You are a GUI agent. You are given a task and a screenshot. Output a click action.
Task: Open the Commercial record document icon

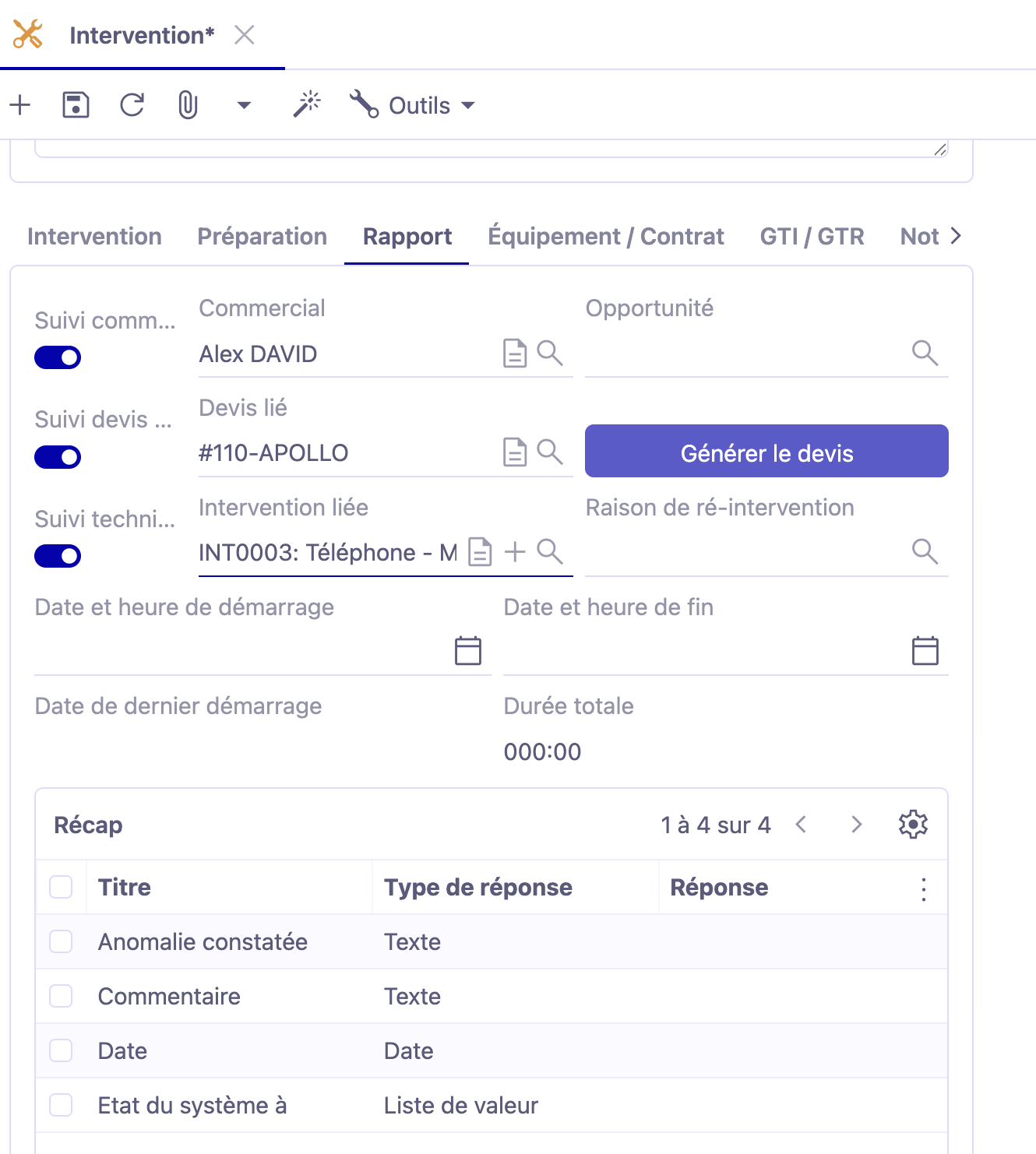[514, 354]
